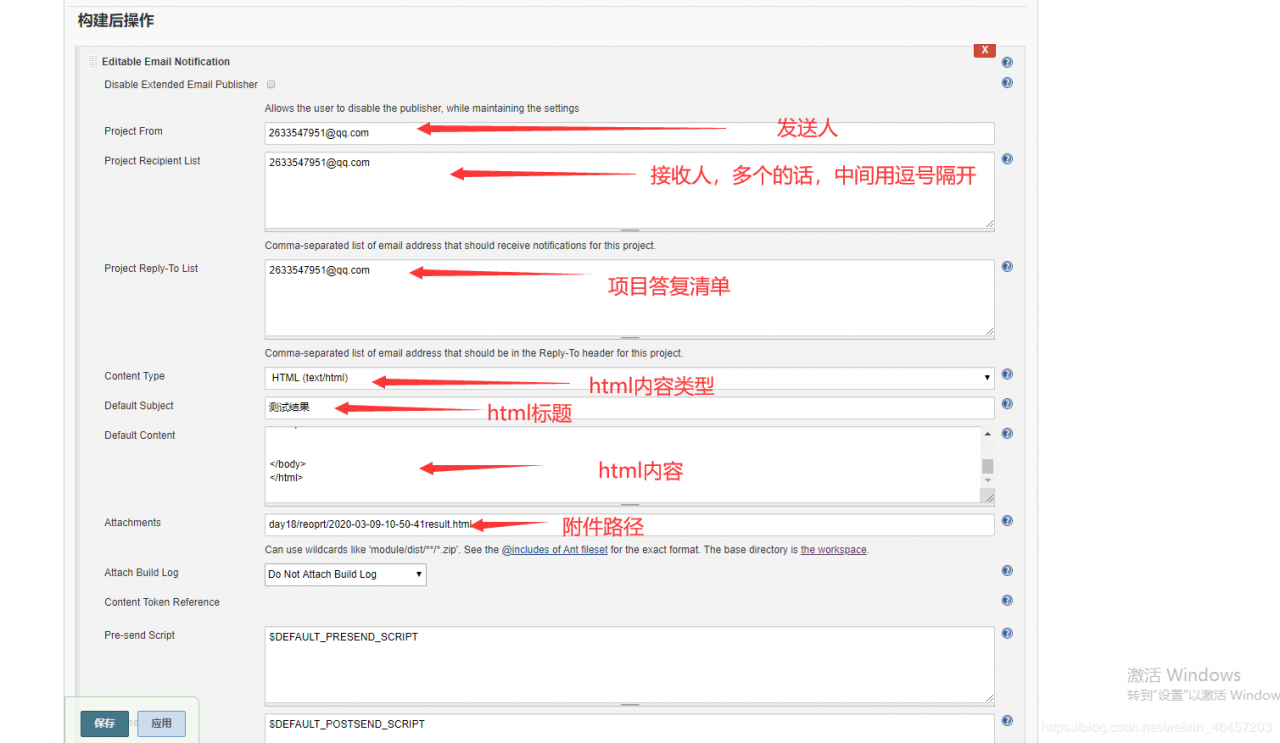1280x743 pixels.
Task: Click the Default Subject field
Action: [x=629, y=408]
